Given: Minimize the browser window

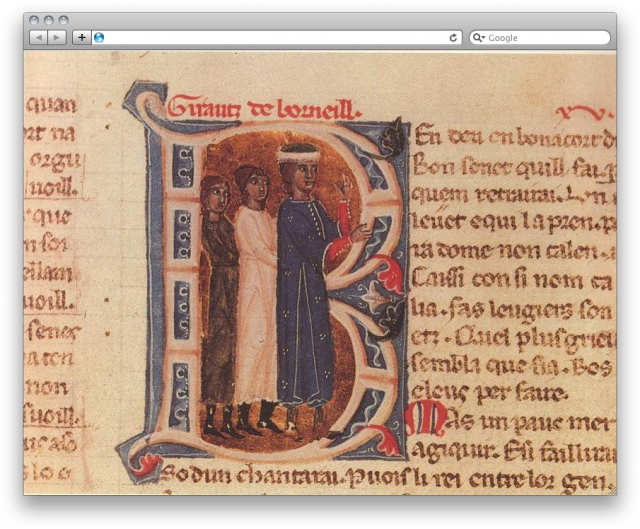Looking at the screenshot, I should click(x=49, y=20).
